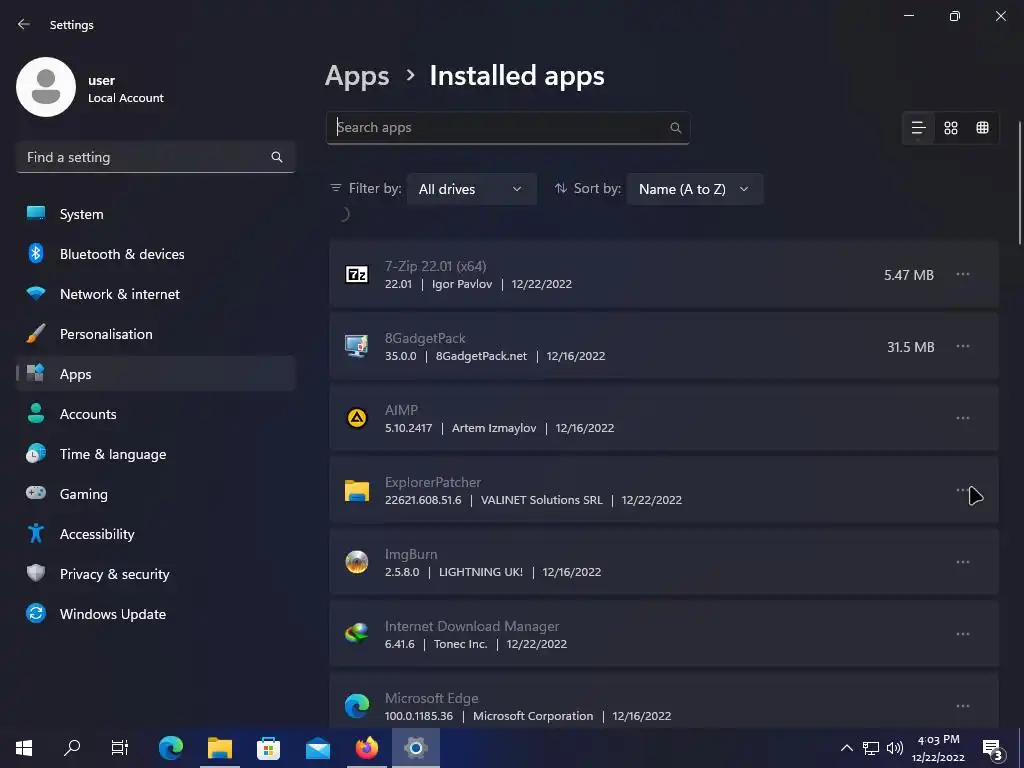
Task: Click the search icon in Search apps
Action: (x=675, y=128)
